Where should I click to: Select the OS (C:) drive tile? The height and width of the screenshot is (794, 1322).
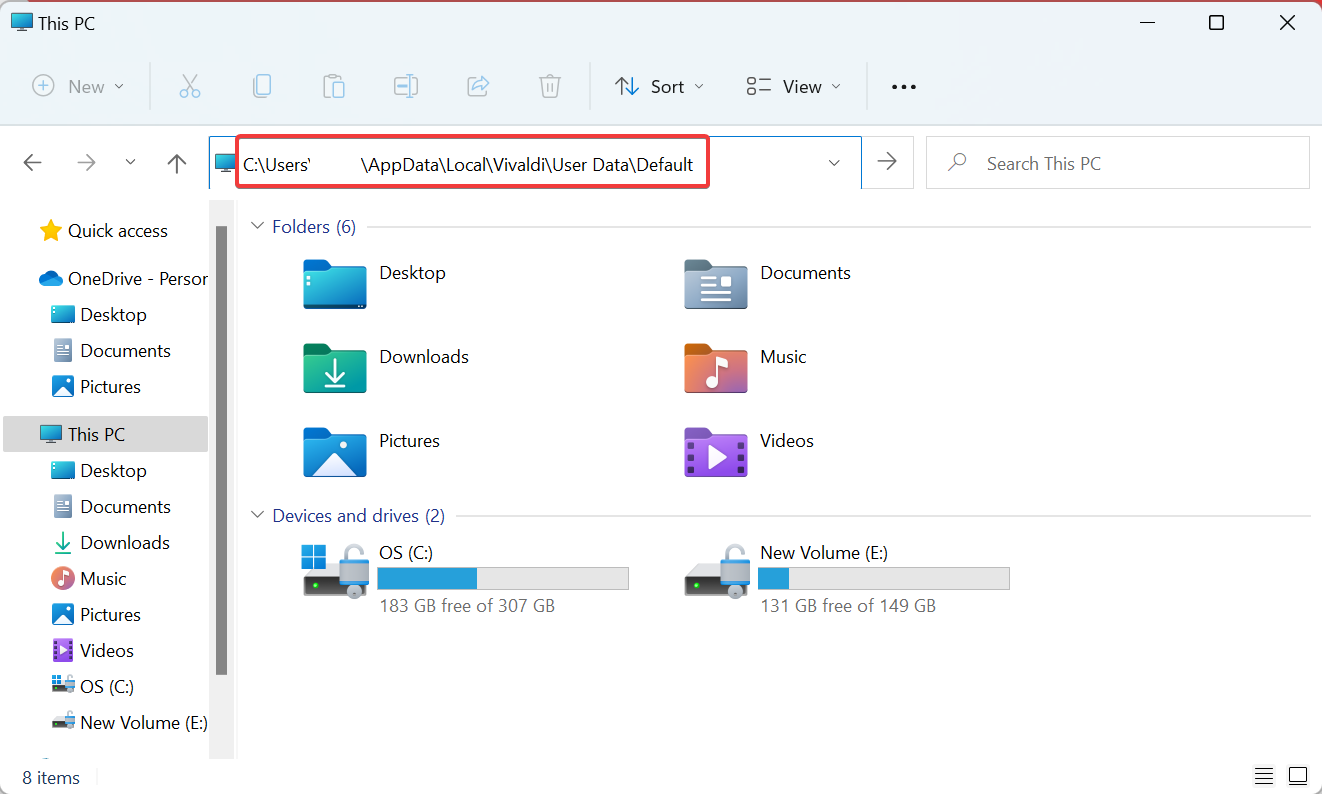465,578
